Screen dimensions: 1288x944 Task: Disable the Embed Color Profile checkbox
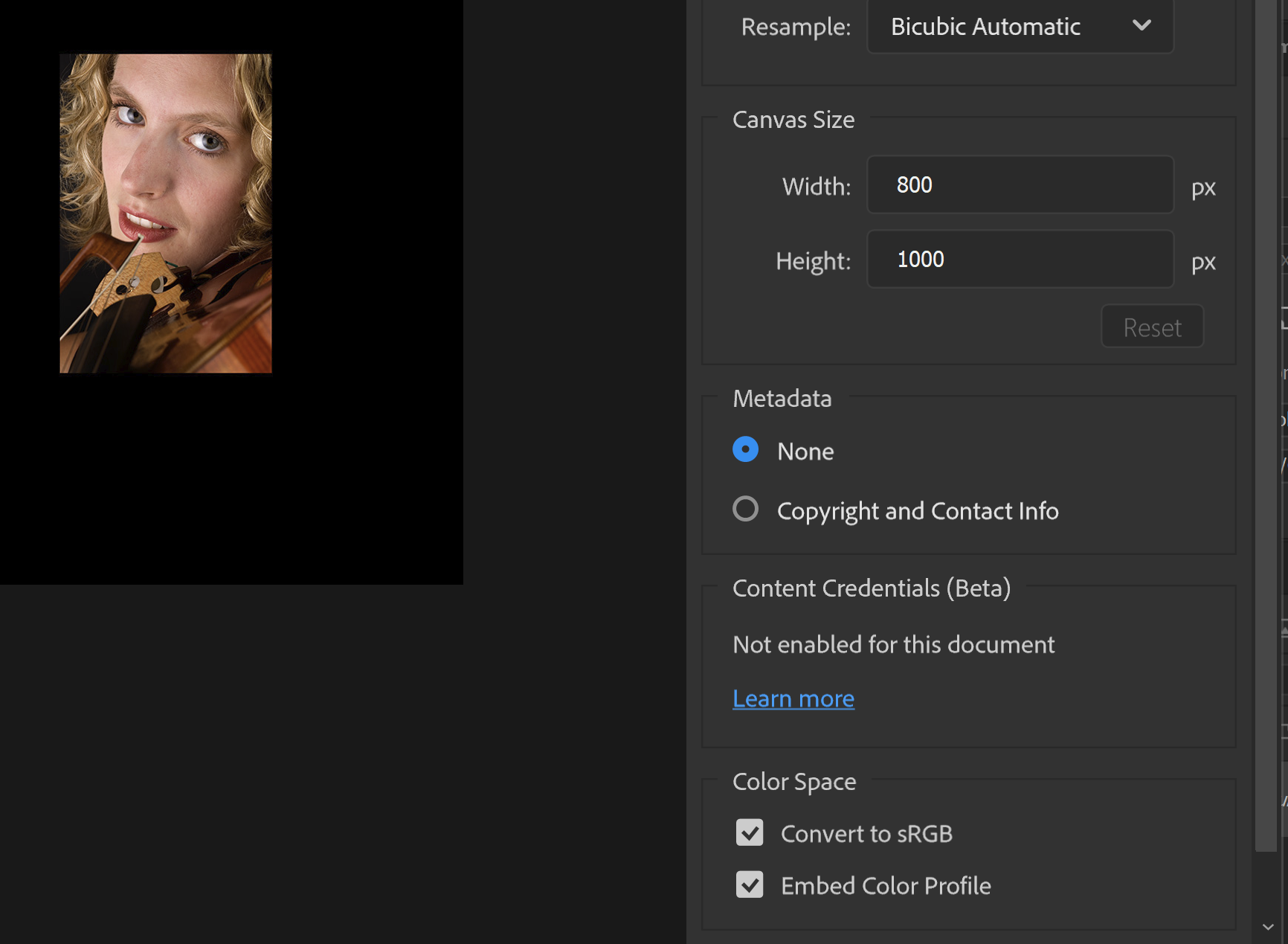[x=750, y=884]
